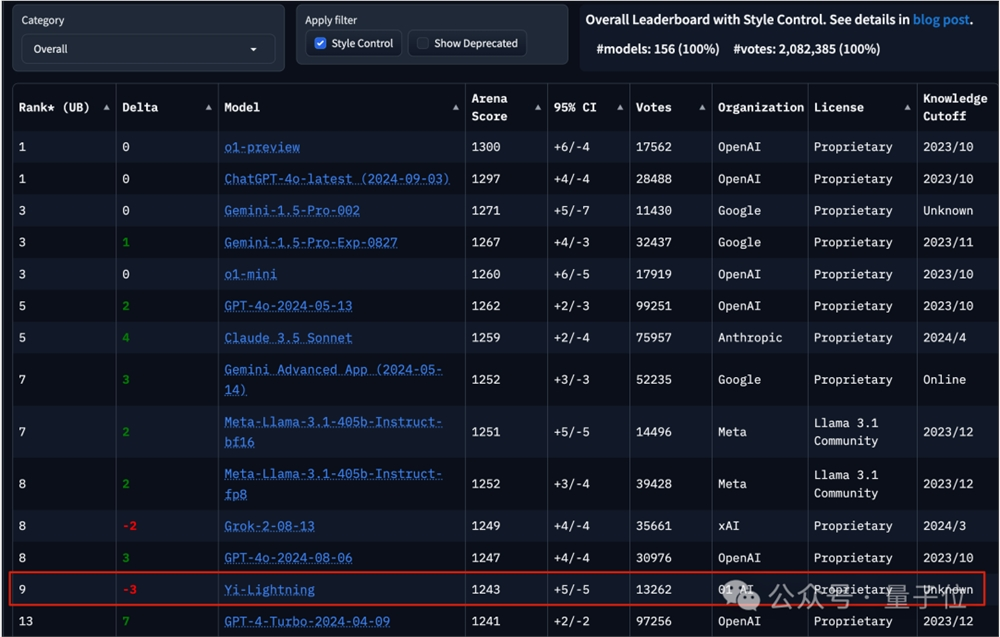This screenshot has height=637, width=1000.
Task: Click the 75957 votes cell
Action: (654, 338)
